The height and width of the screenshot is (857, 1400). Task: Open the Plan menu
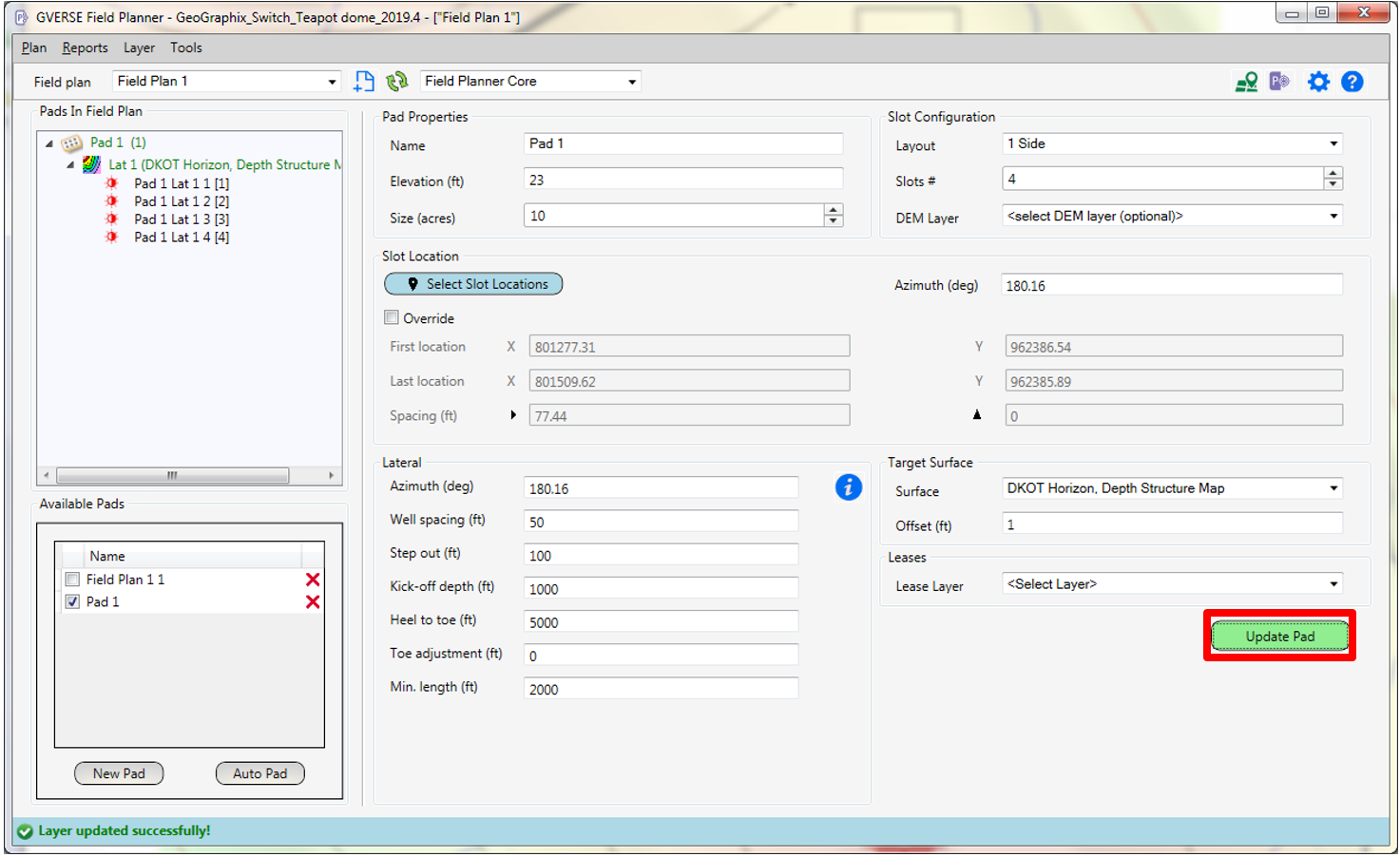34,48
